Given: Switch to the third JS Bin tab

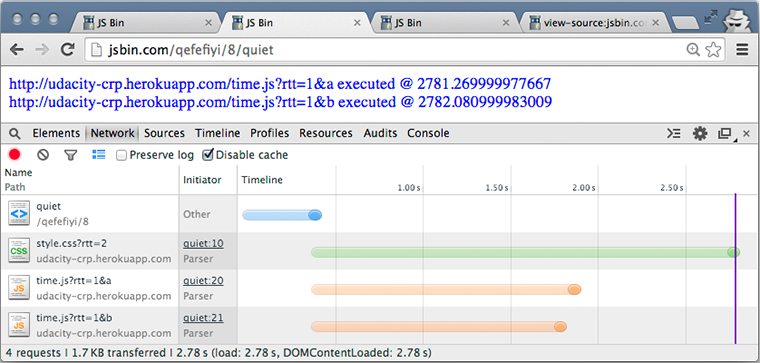Looking at the screenshot, I should [443, 22].
